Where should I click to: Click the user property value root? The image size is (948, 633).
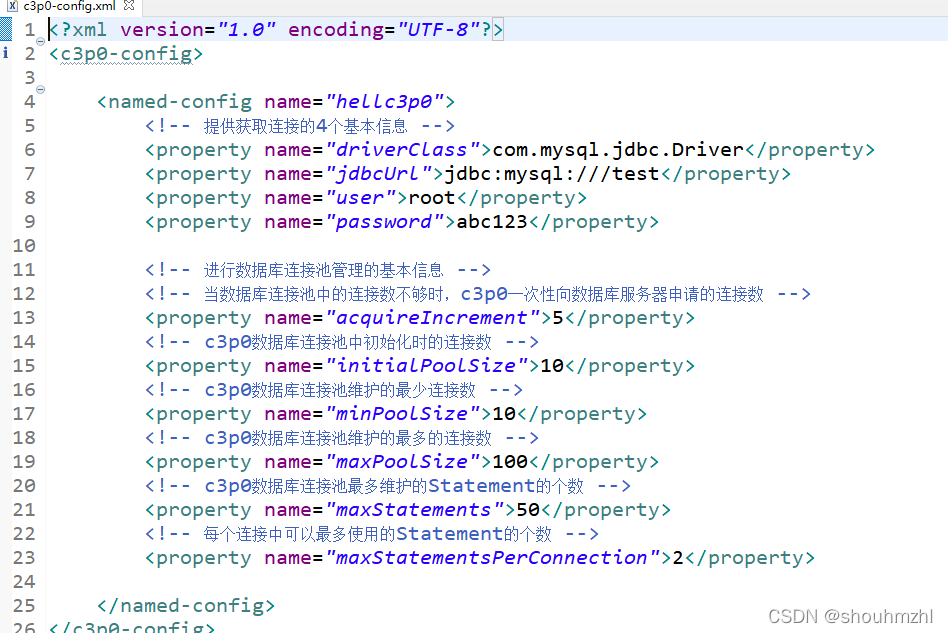(x=430, y=197)
